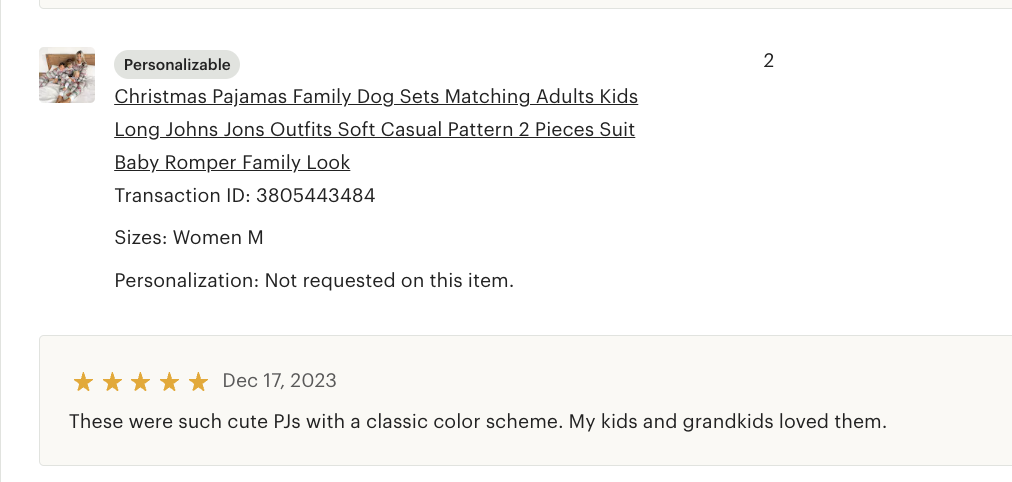
Task: Click the "Baby Romper Family Look" link text
Action: pos(232,163)
